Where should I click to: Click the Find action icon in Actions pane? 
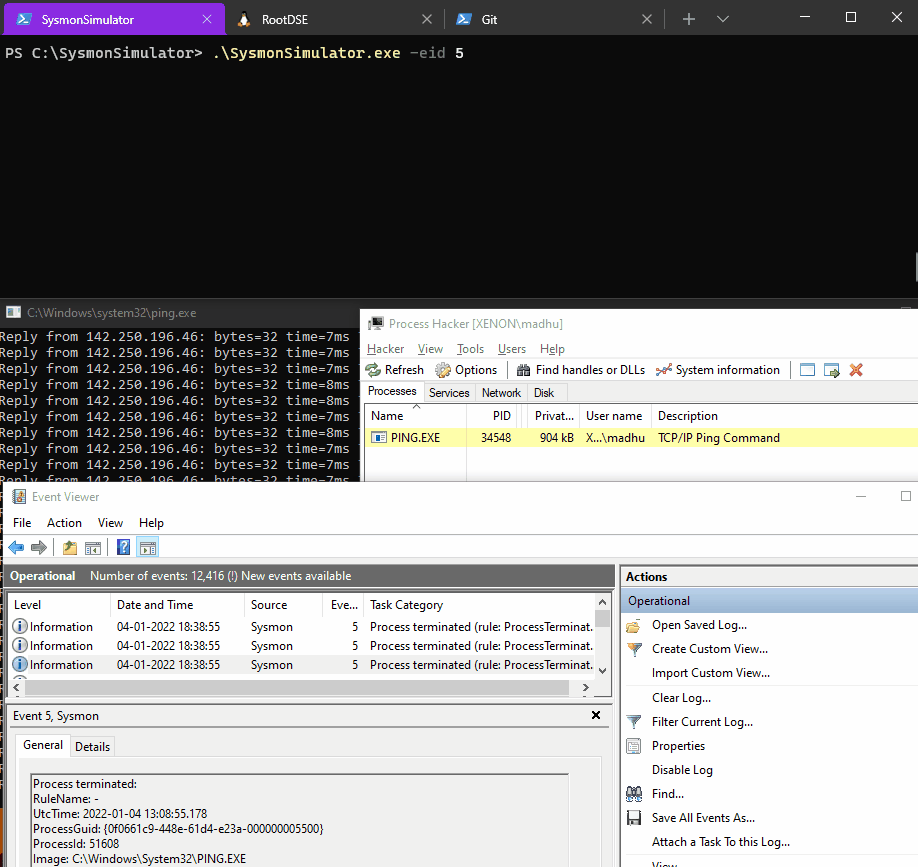click(x=634, y=793)
